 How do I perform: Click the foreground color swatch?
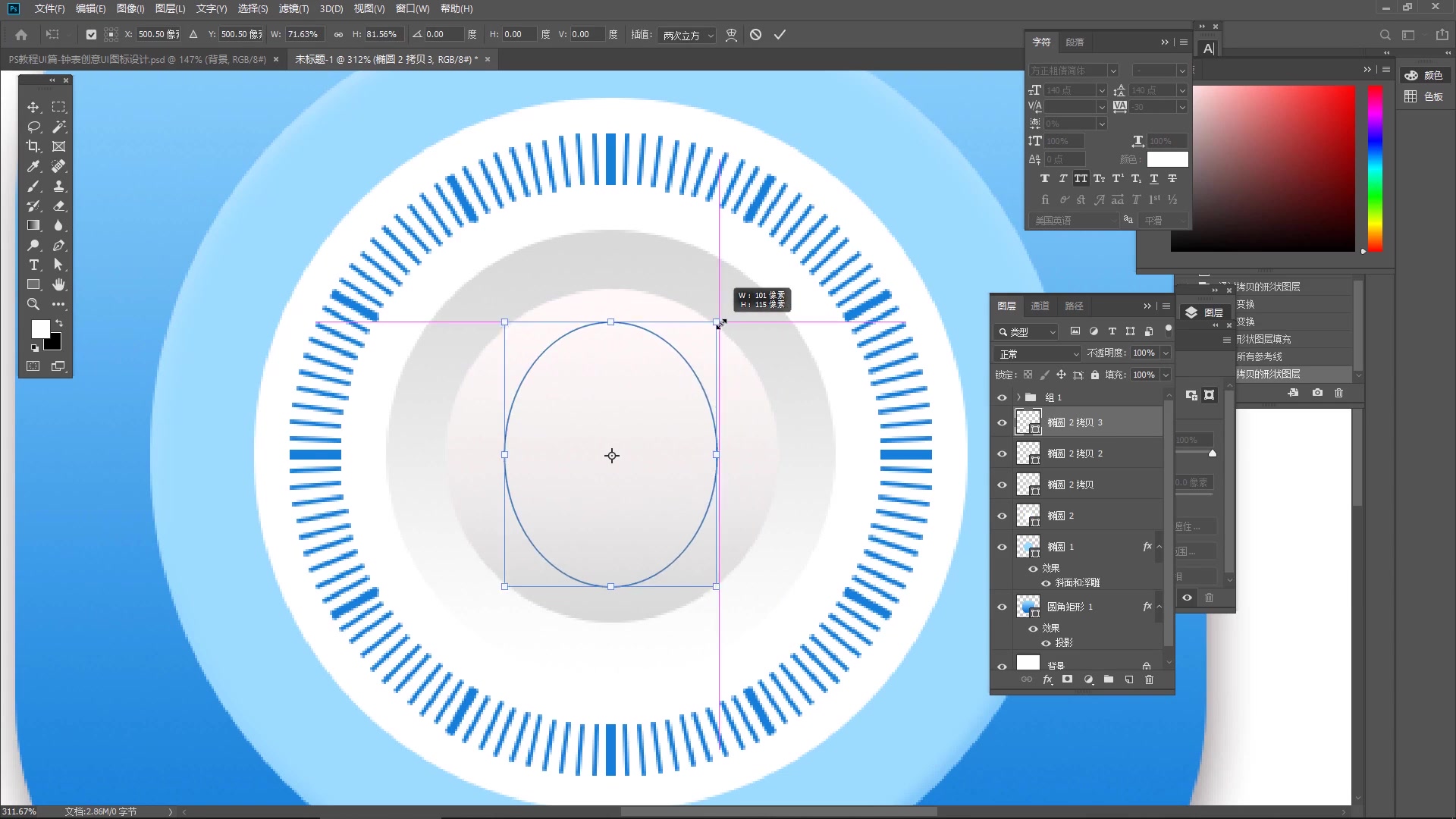tap(40, 328)
